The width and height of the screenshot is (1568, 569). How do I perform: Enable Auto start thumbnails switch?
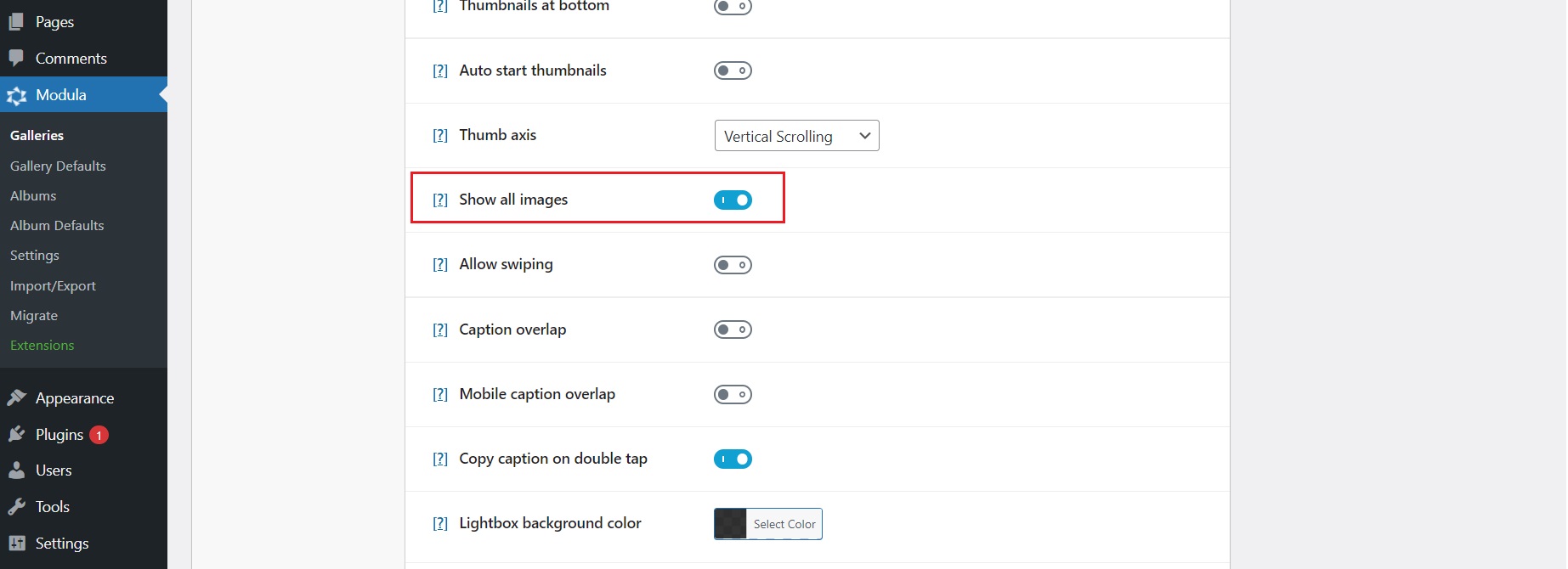[733, 70]
